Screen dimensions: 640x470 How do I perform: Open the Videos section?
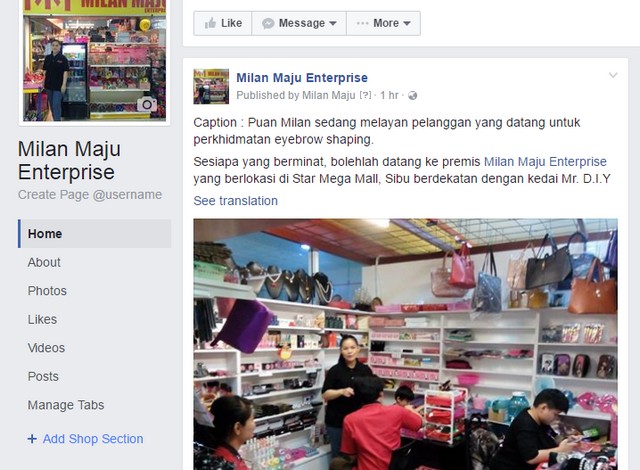click(46, 348)
